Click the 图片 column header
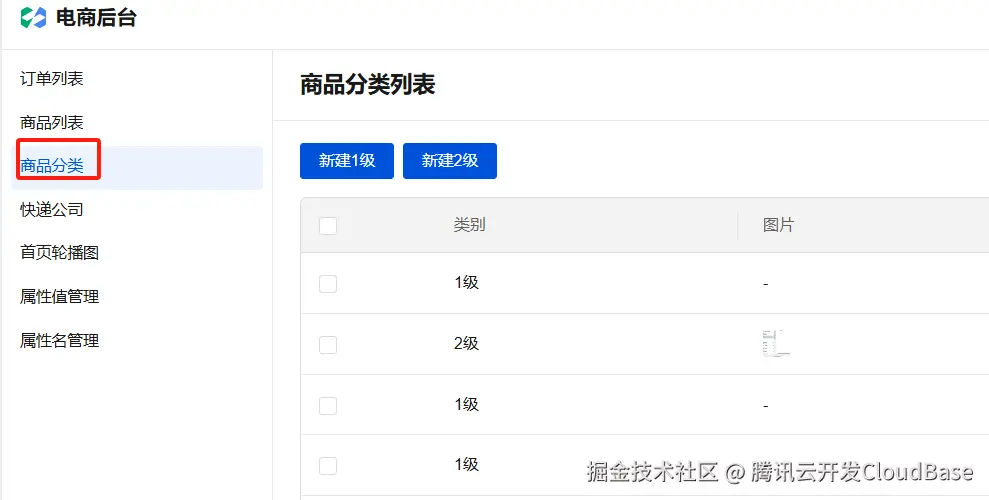The height and width of the screenshot is (500, 989). point(778,226)
